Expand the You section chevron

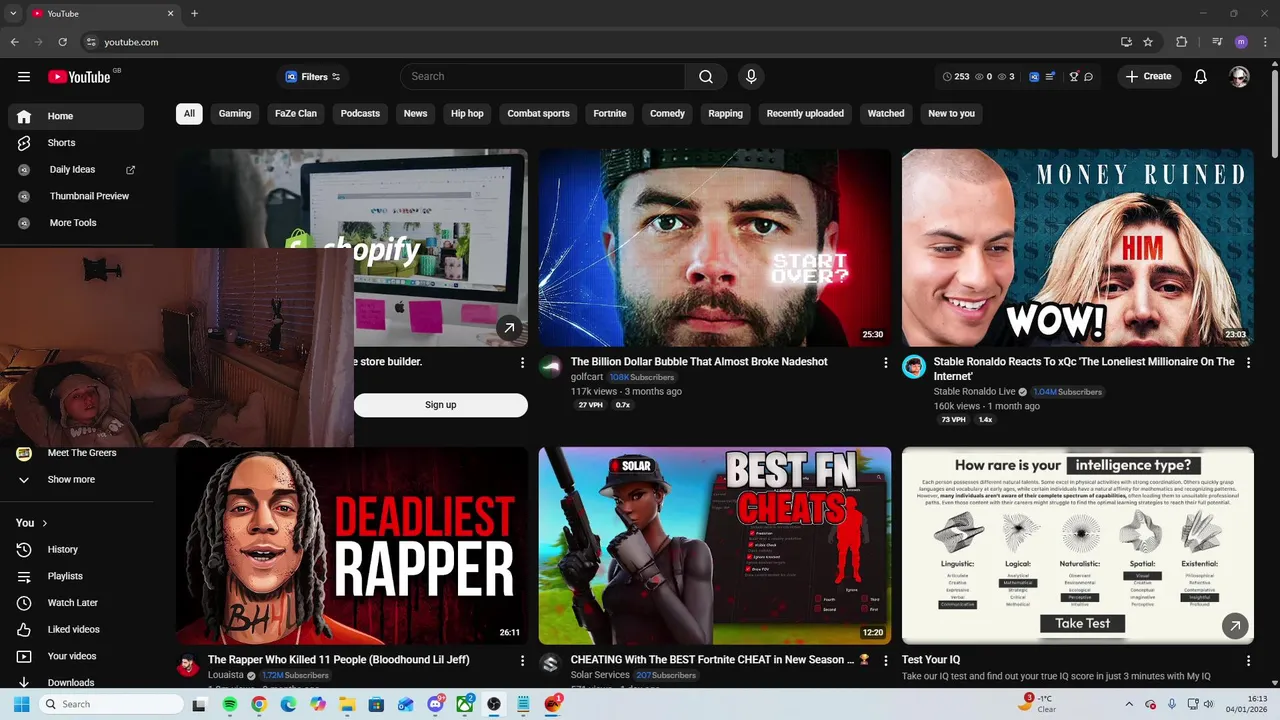[x=44, y=523]
